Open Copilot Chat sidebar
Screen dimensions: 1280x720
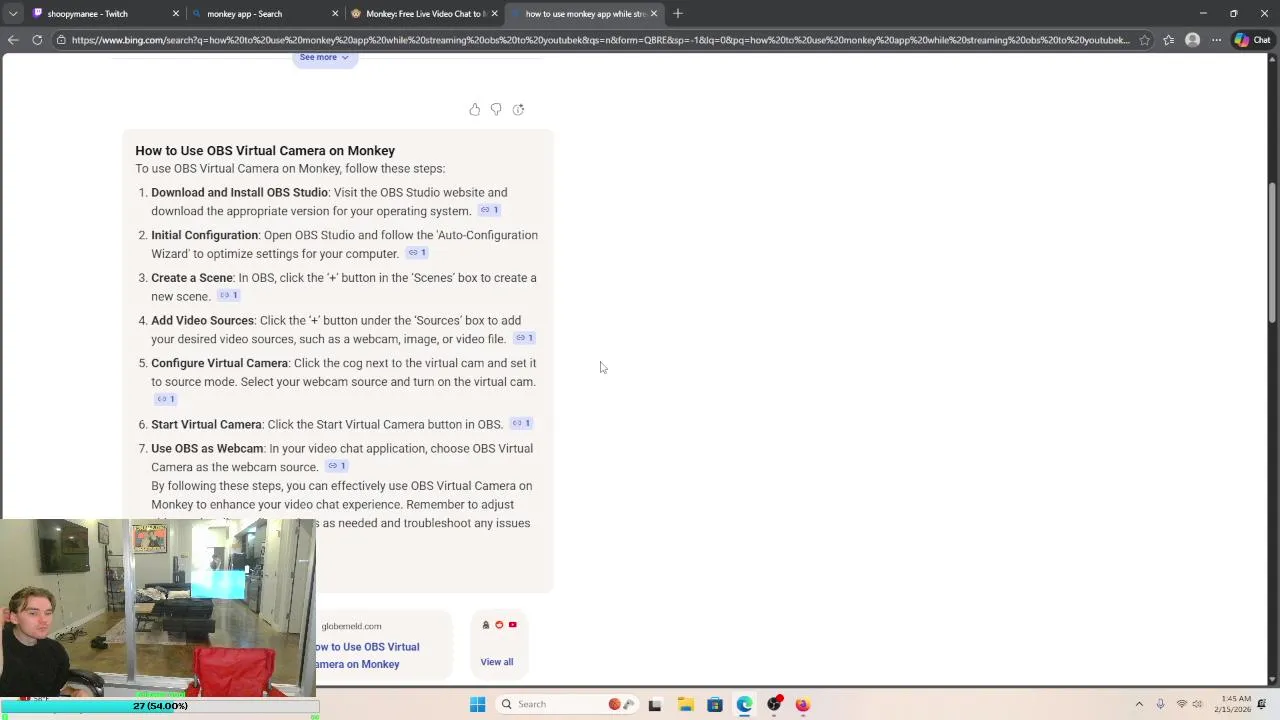(x=1252, y=40)
